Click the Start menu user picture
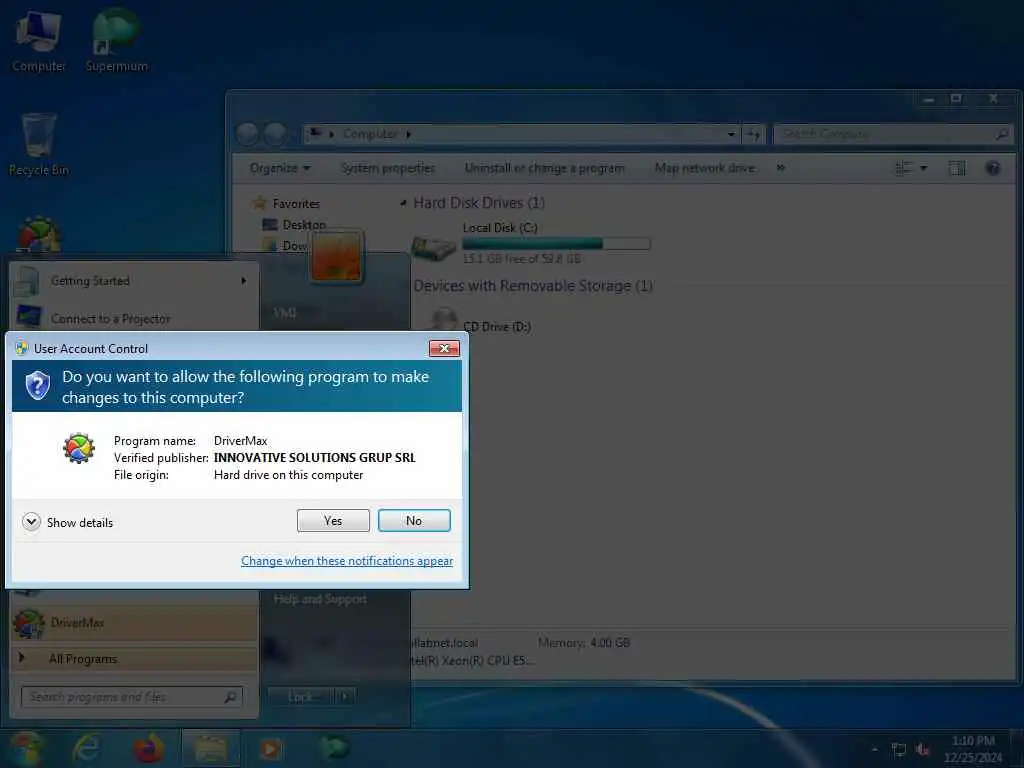This screenshot has width=1024, height=768. 336,256
